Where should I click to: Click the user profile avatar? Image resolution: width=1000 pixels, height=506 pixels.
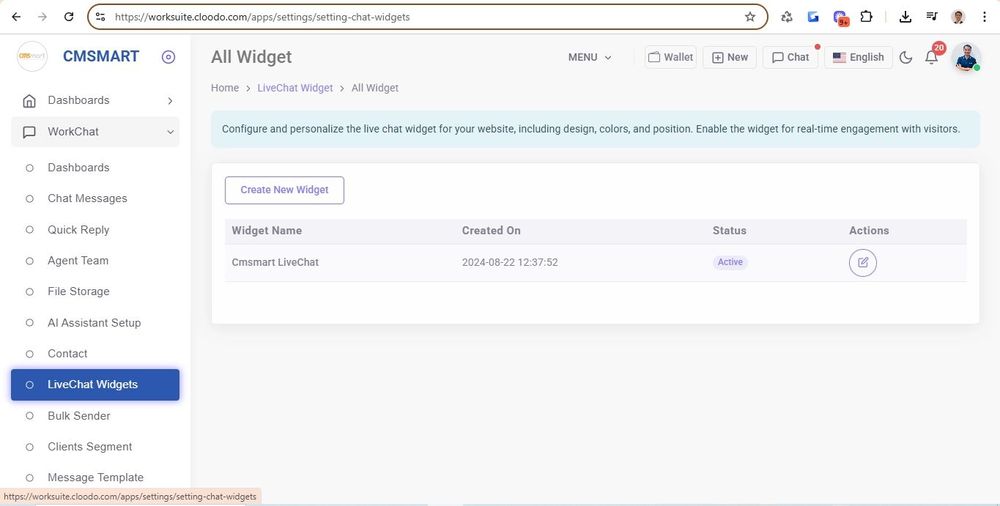tap(965, 57)
